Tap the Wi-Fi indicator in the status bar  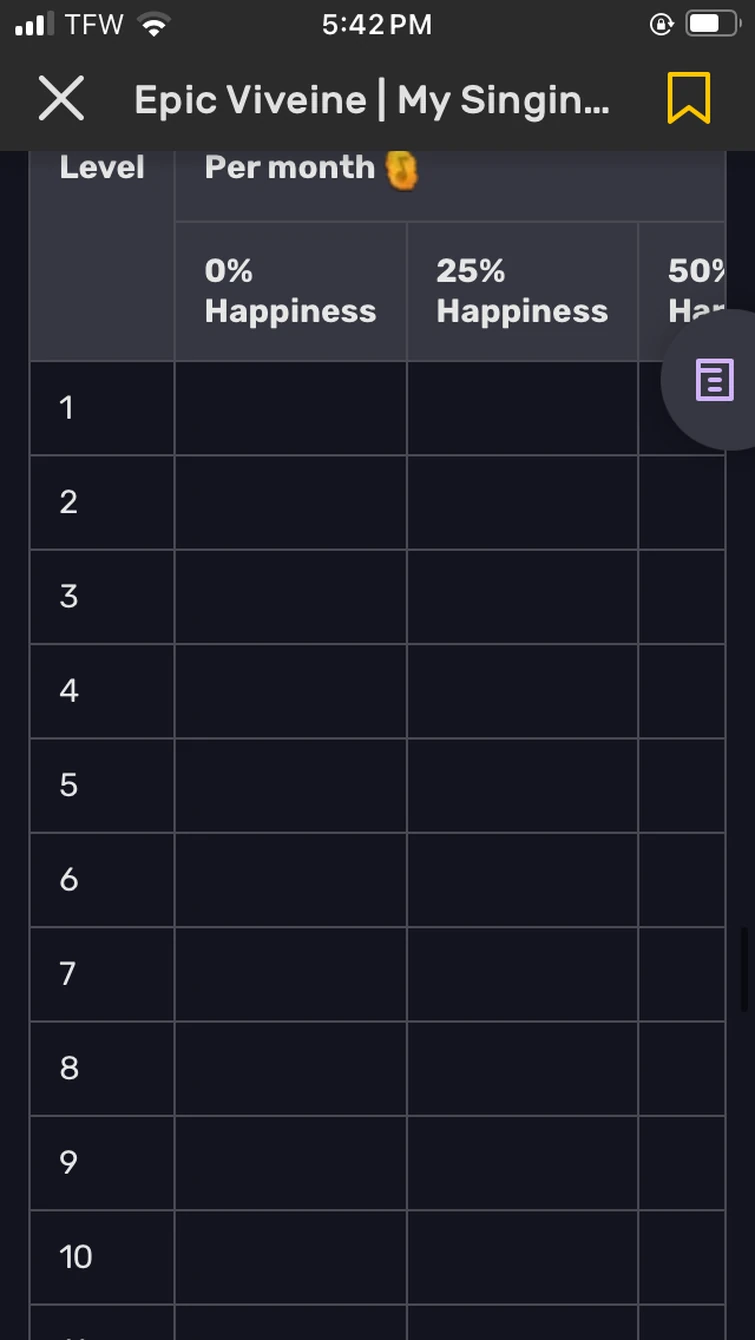tap(149, 21)
